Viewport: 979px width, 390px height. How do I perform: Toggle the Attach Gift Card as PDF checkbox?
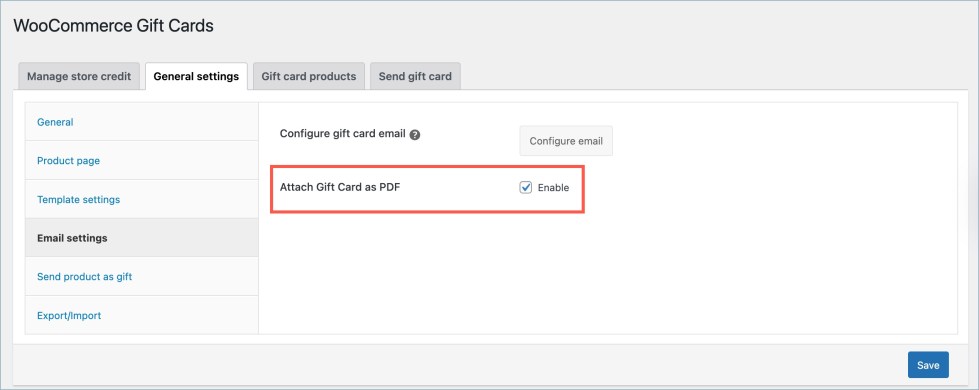click(526, 187)
